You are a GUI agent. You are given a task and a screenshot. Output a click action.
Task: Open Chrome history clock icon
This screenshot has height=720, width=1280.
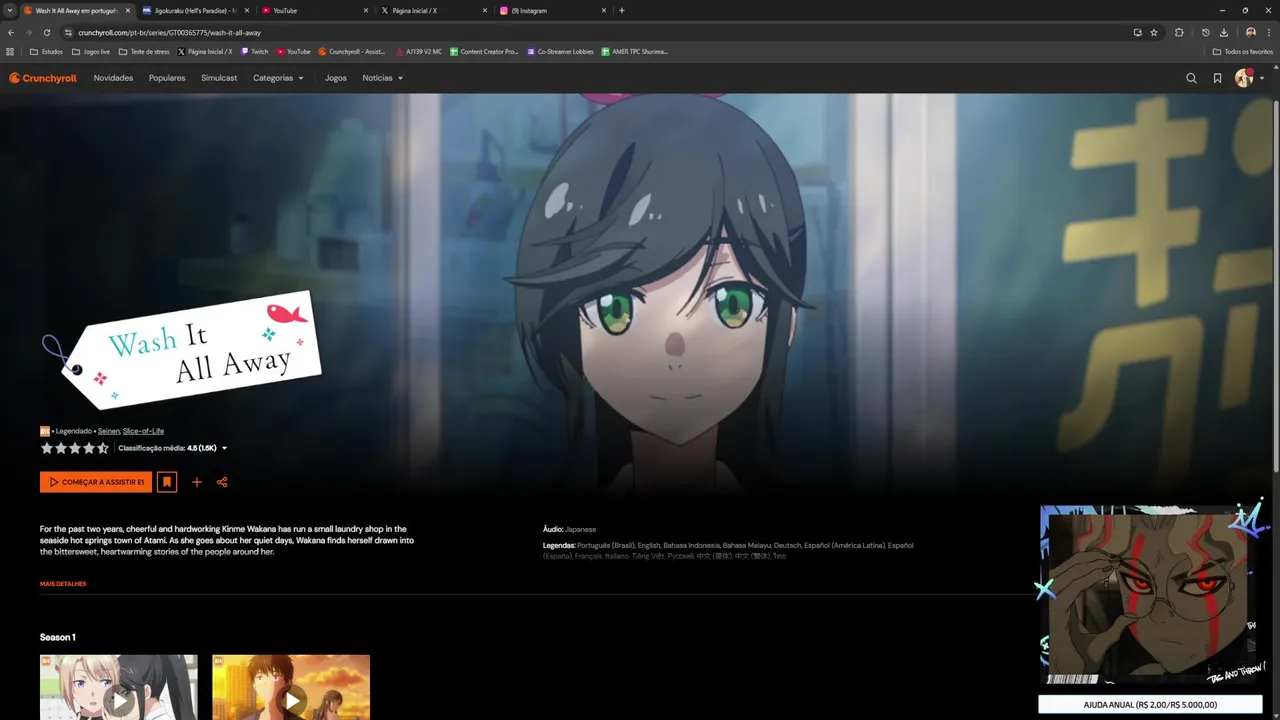tap(1206, 32)
